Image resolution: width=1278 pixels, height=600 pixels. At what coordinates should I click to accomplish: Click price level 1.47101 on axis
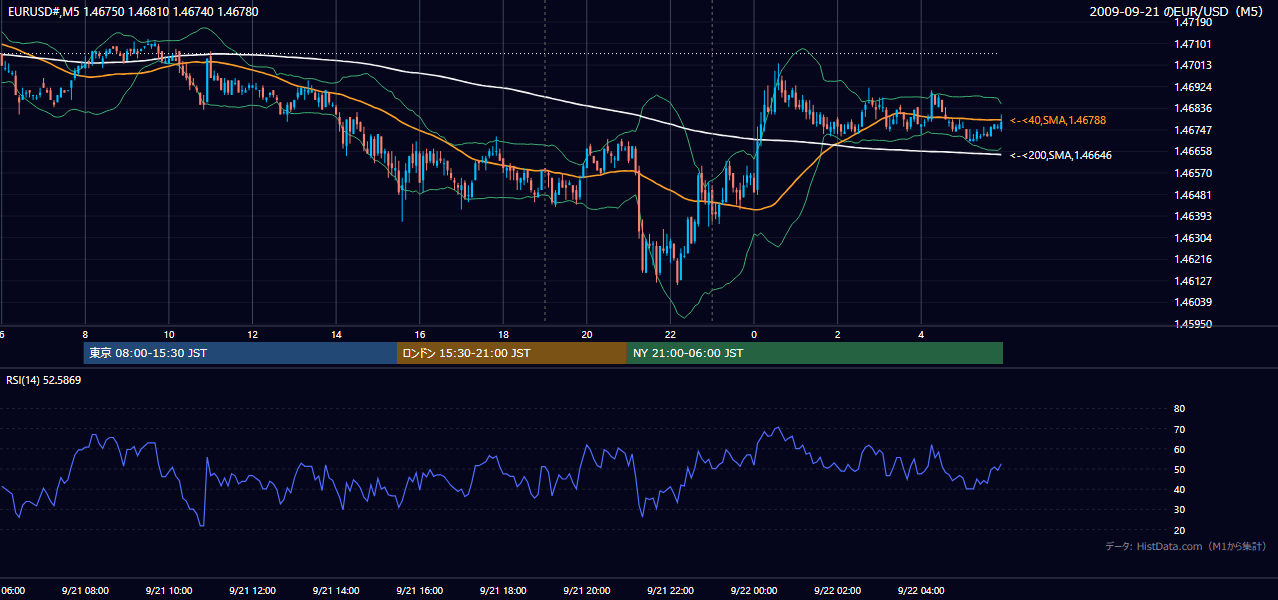(1194, 44)
